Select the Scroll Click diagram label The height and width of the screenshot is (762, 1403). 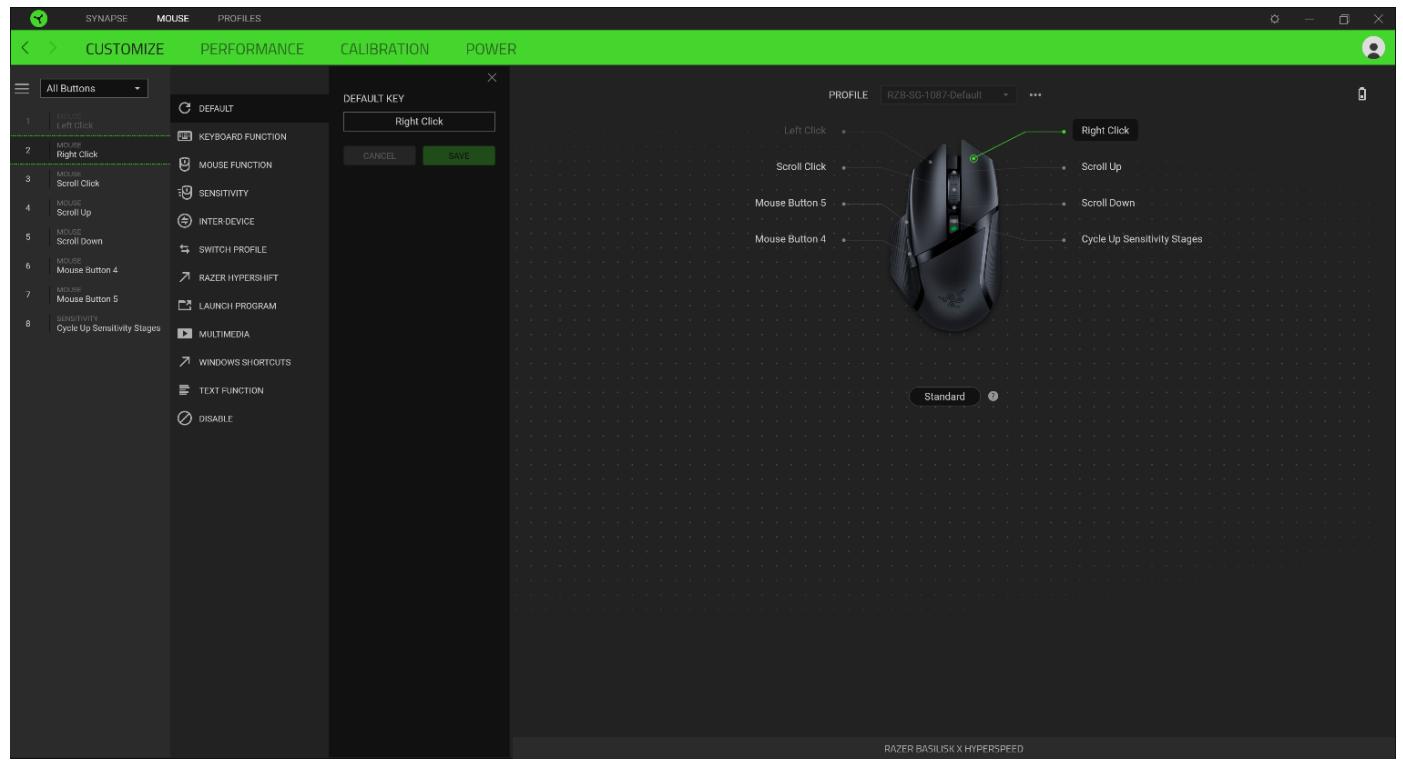pyautogui.click(x=801, y=166)
